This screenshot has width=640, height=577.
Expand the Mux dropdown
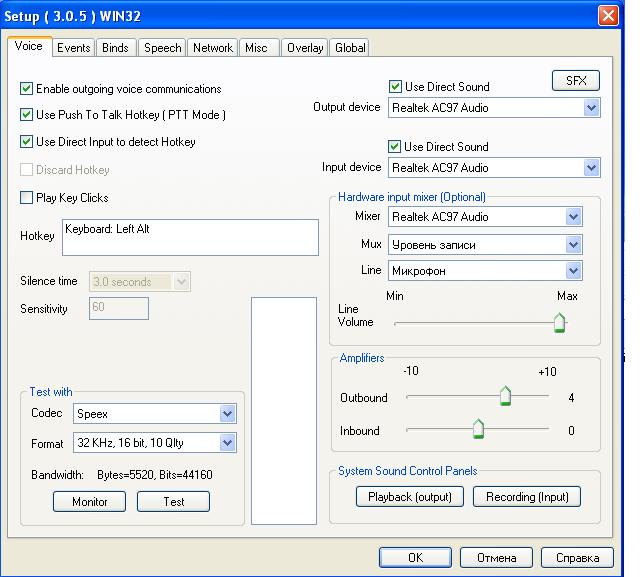(x=485, y=245)
